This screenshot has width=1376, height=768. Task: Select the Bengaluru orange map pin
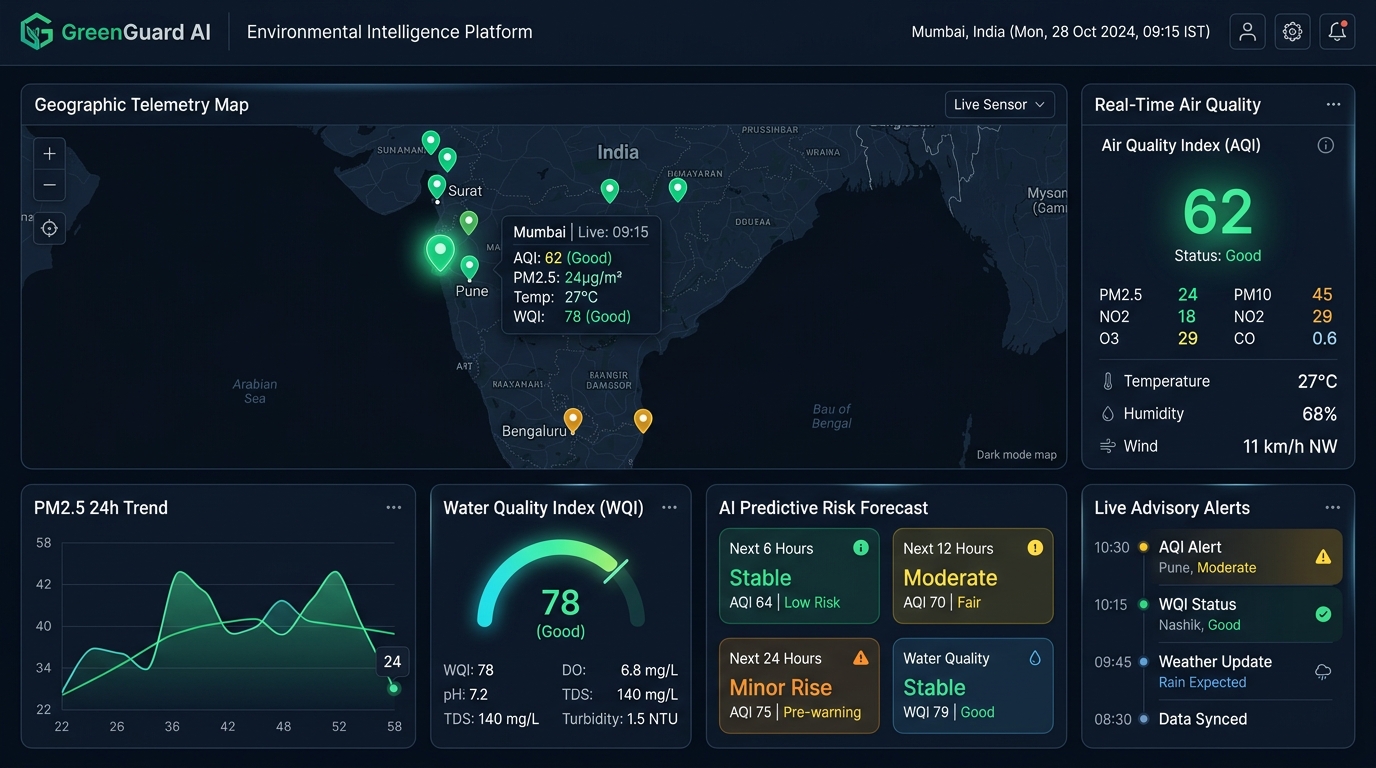pos(572,420)
